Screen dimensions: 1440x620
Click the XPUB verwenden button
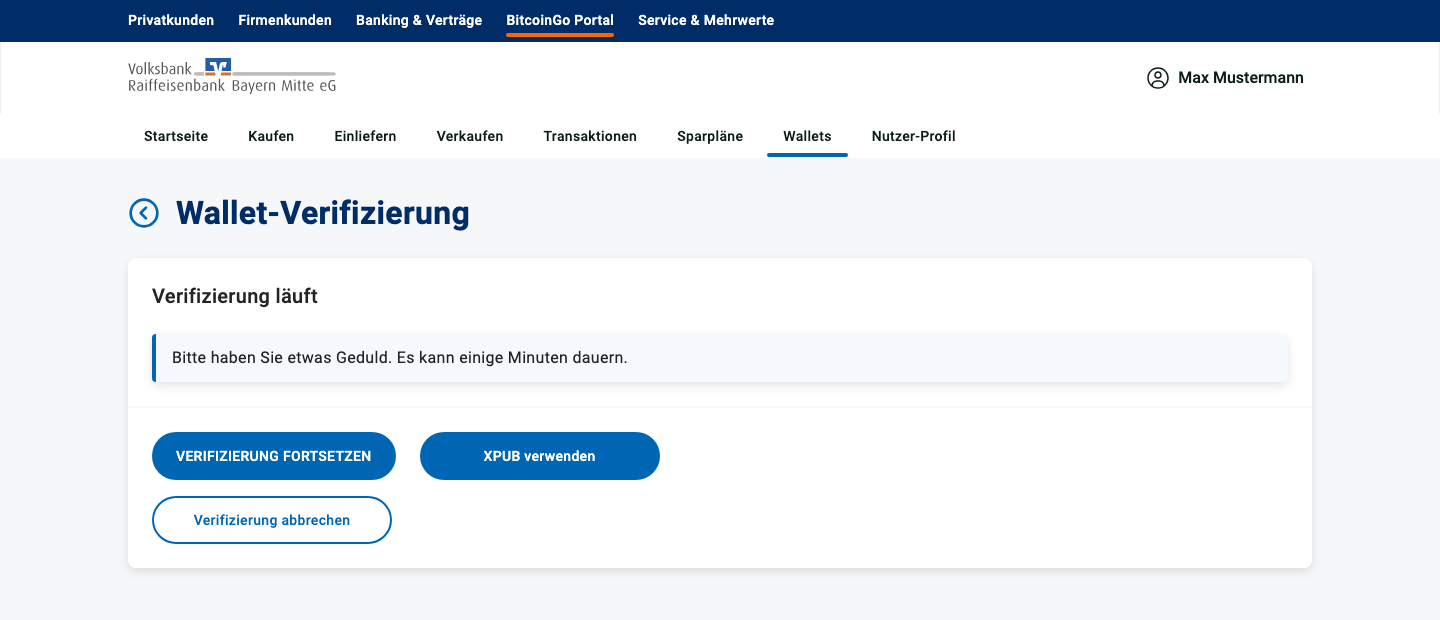coord(540,456)
